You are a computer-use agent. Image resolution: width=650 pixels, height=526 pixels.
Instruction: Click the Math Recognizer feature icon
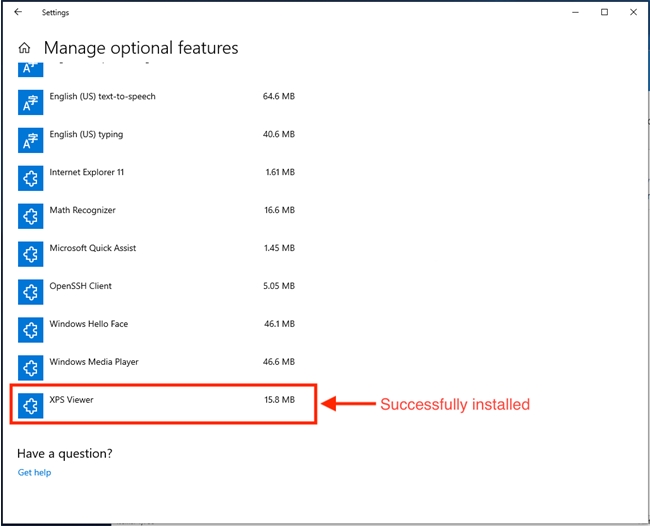[30, 216]
